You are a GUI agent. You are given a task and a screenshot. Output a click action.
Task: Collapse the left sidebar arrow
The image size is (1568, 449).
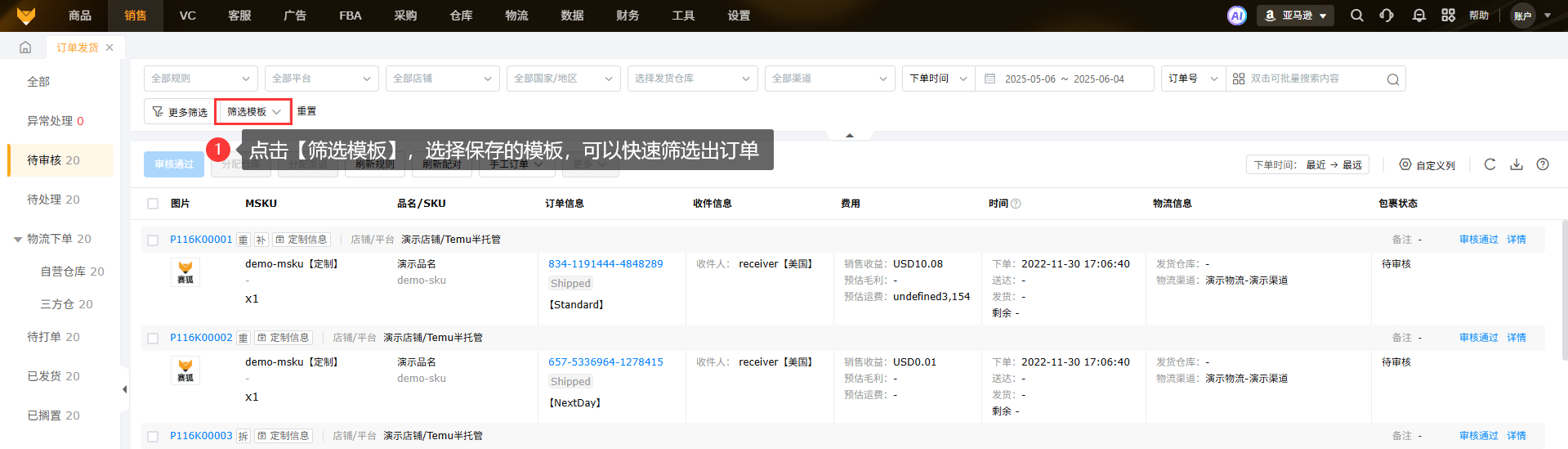[125, 389]
